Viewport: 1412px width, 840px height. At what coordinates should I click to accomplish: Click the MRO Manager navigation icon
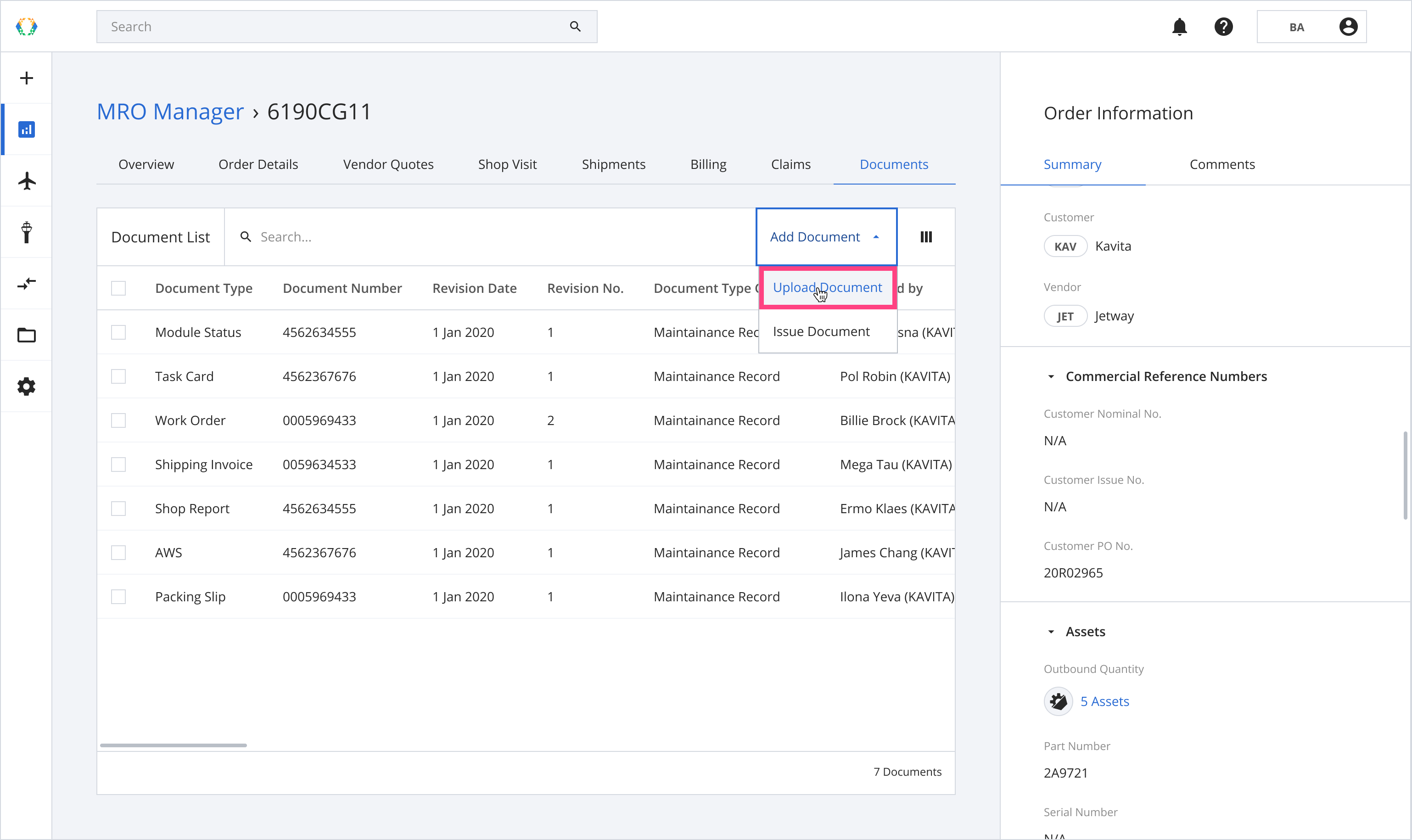26,130
